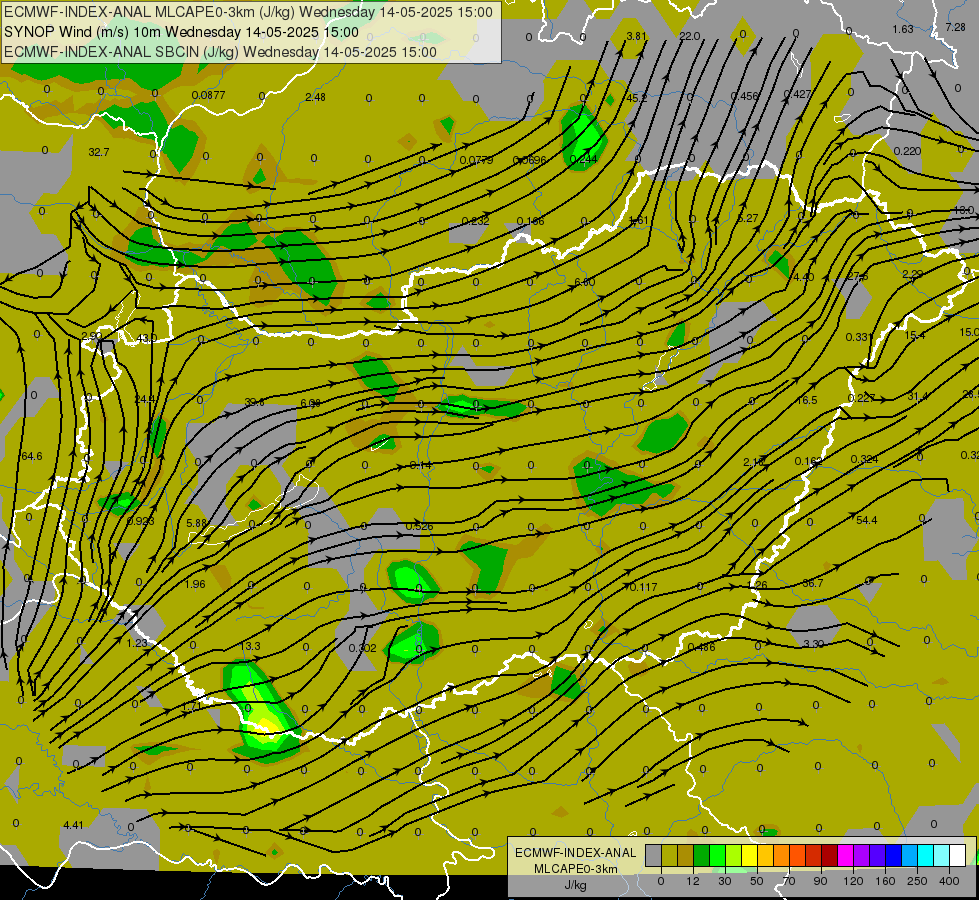Click the ECMWF-INDEX-ANAL SBCIN header line

(x=220, y=52)
